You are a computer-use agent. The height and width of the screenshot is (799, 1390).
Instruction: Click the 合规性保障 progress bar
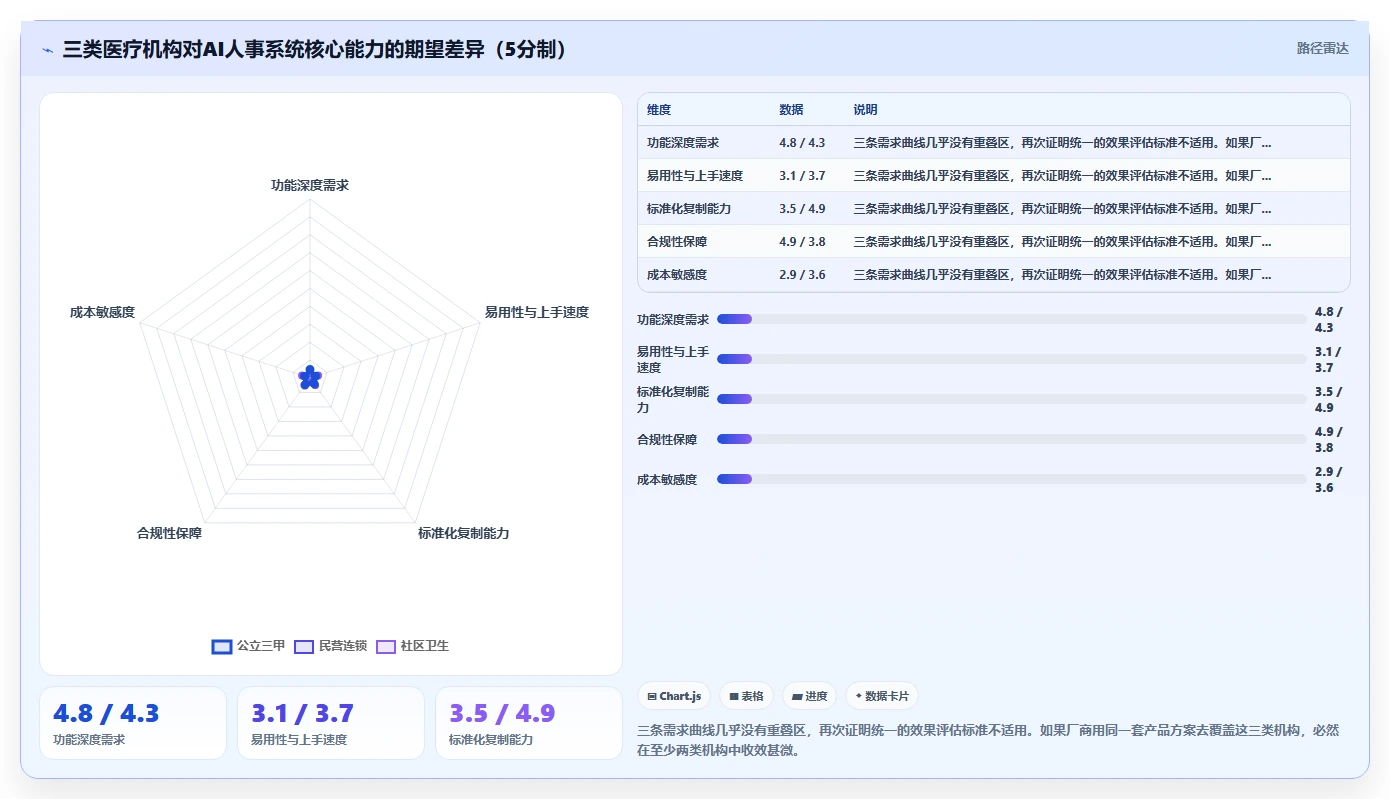pos(1011,439)
